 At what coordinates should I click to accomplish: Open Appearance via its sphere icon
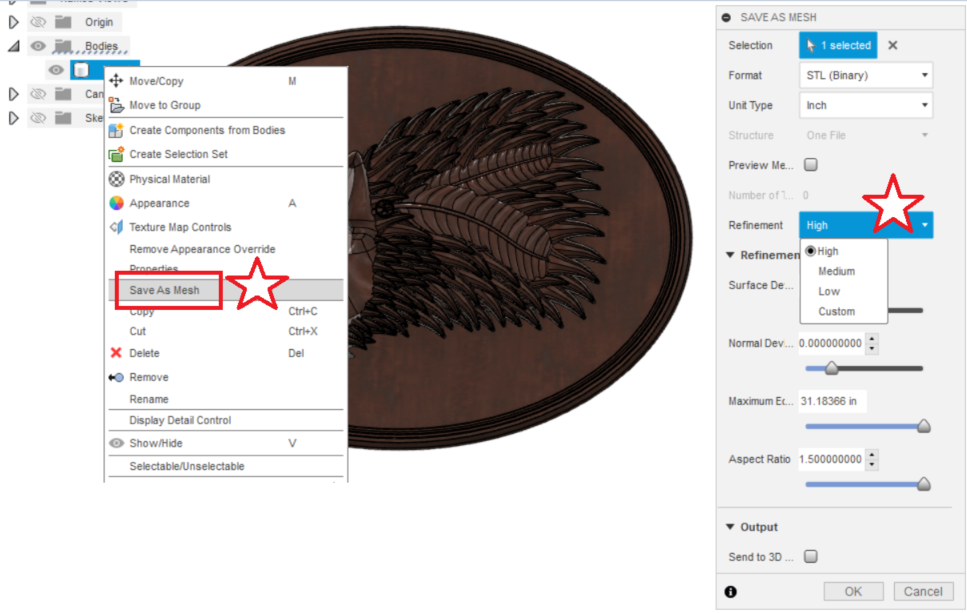(x=115, y=203)
